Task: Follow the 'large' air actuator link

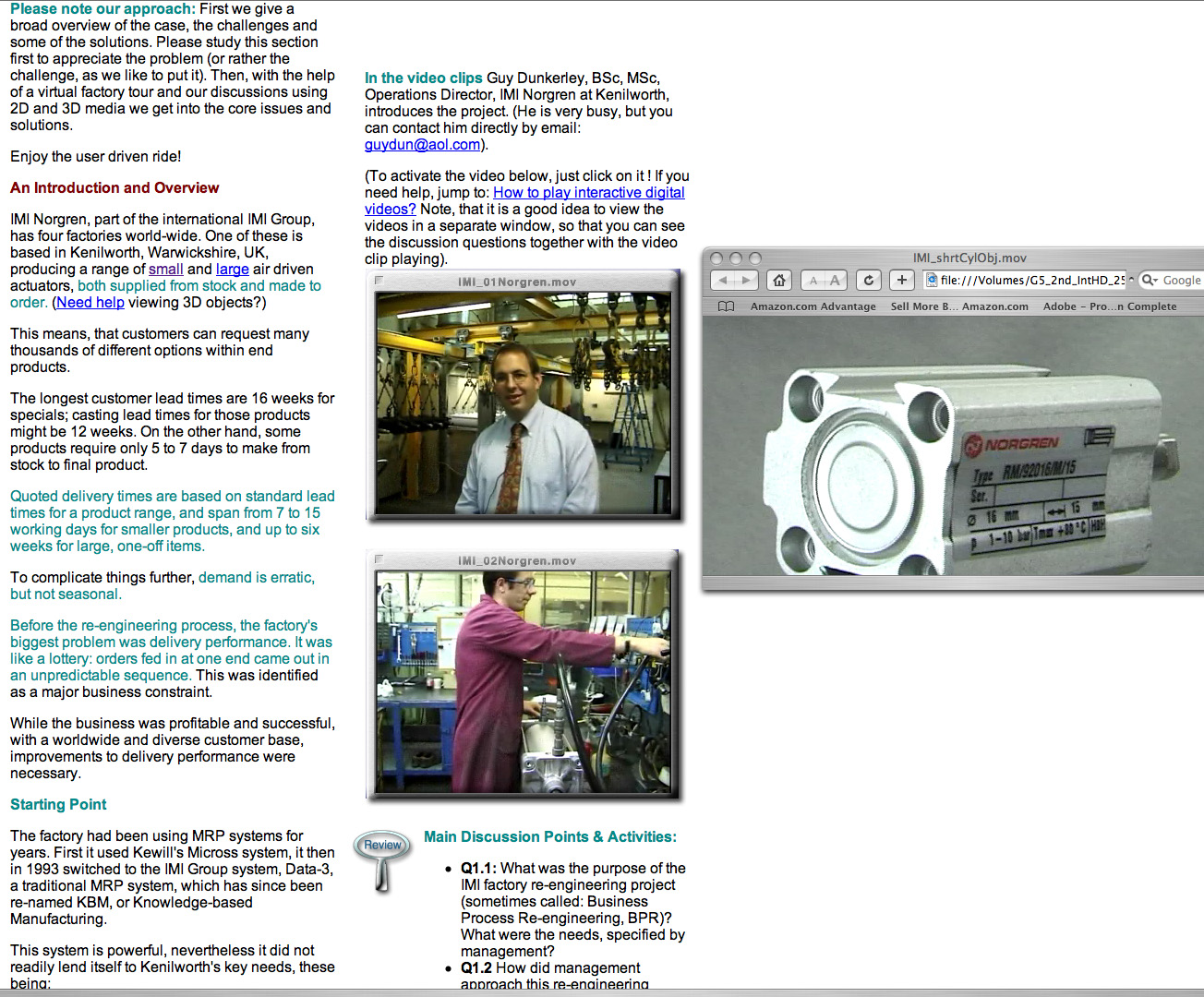Action: (x=233, y=269)
